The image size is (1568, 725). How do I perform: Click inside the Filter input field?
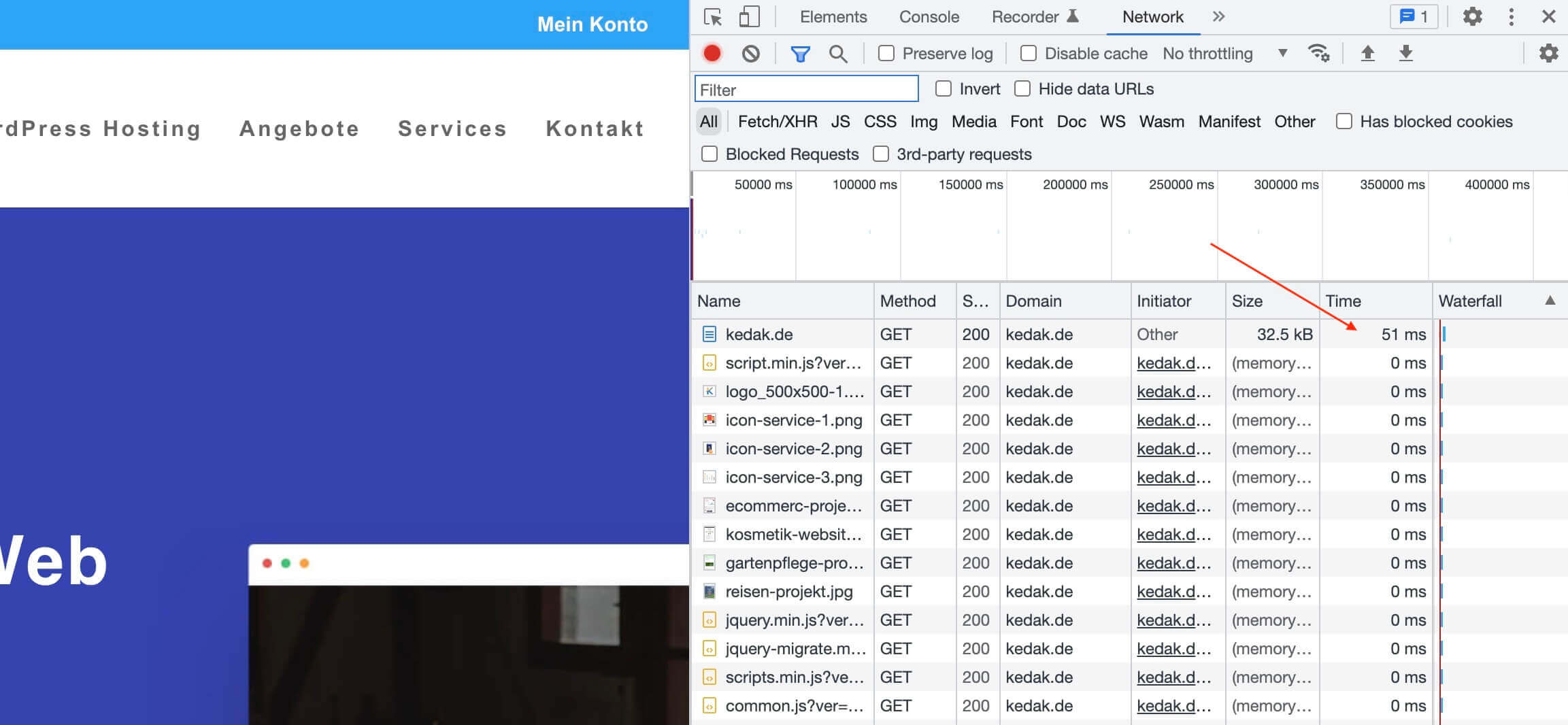tap(805, 89)
